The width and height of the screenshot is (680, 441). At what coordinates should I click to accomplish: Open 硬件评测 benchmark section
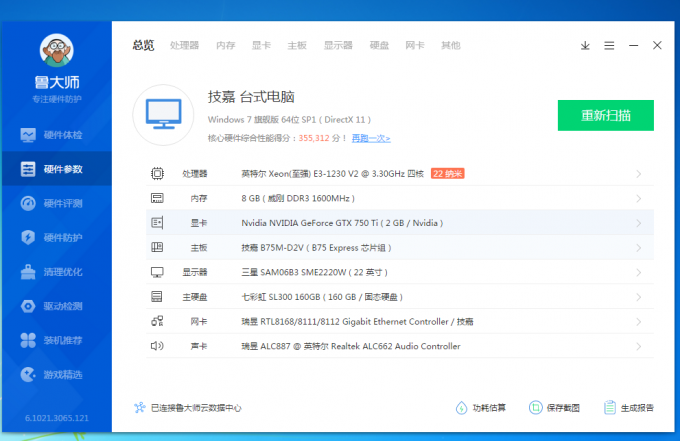pyautogui.click(x=56, y=203)
